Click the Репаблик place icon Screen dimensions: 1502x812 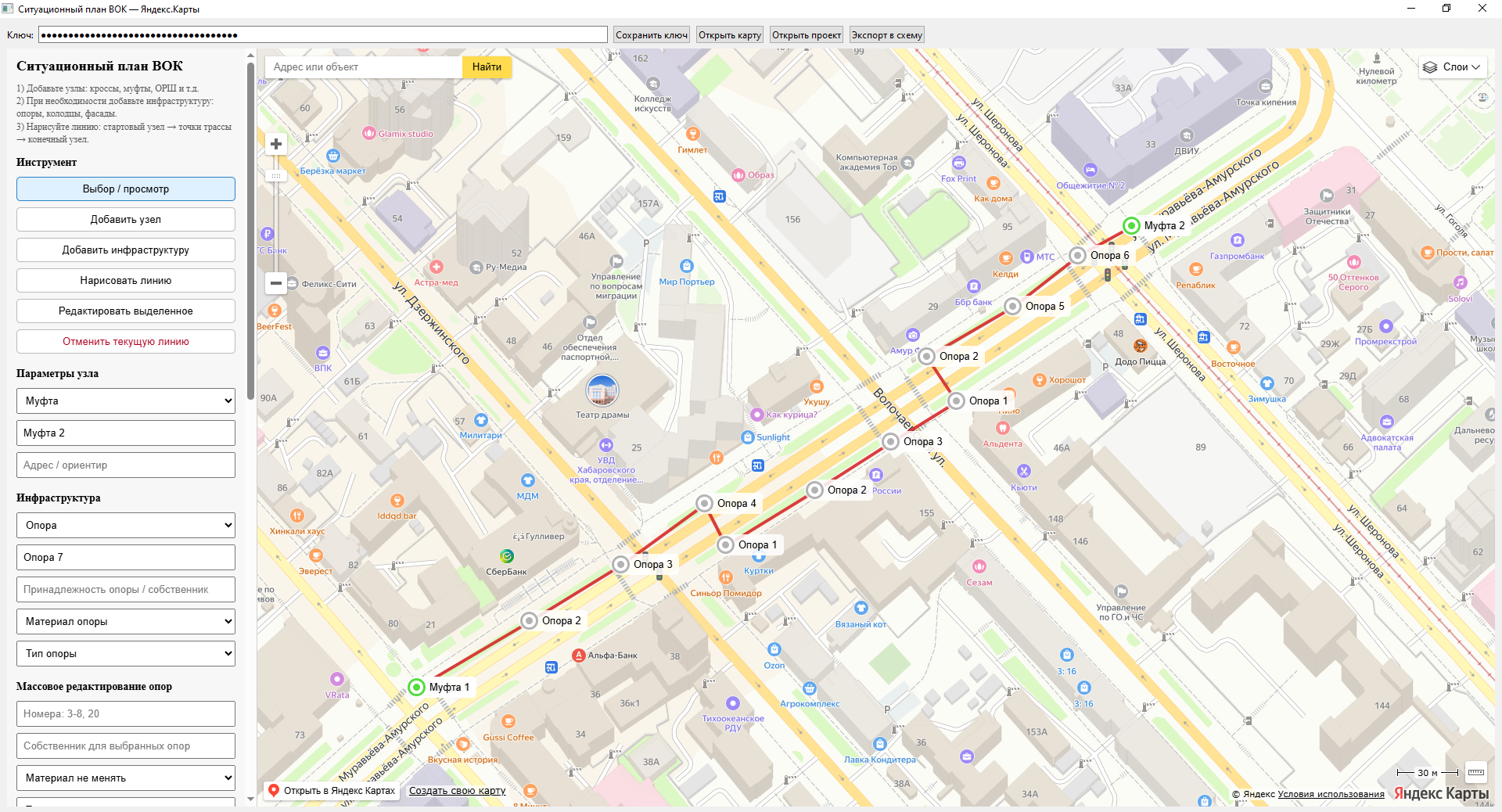click(1196, 270)
